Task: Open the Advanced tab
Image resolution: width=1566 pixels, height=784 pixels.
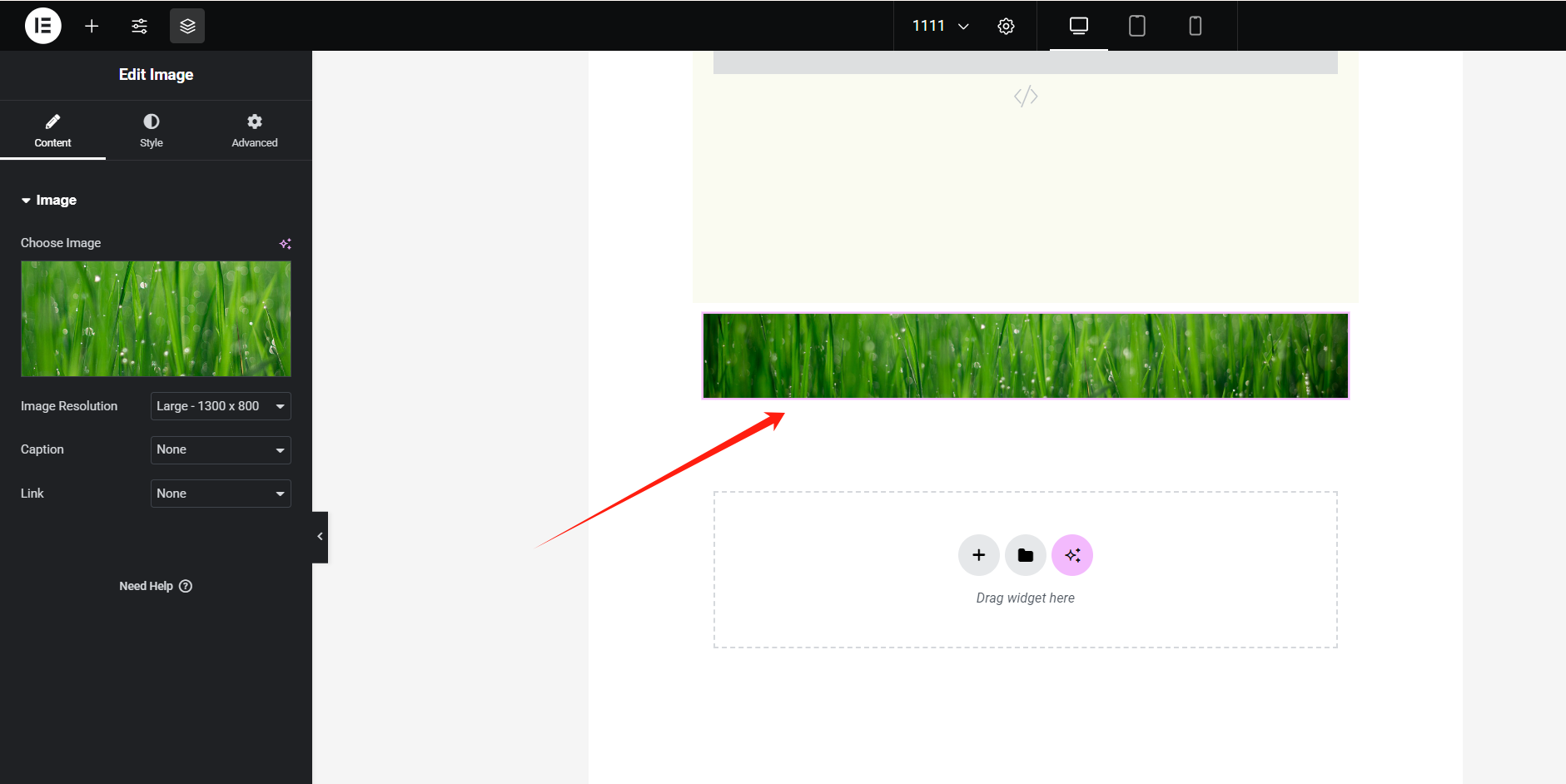Action: pos(254,130)
